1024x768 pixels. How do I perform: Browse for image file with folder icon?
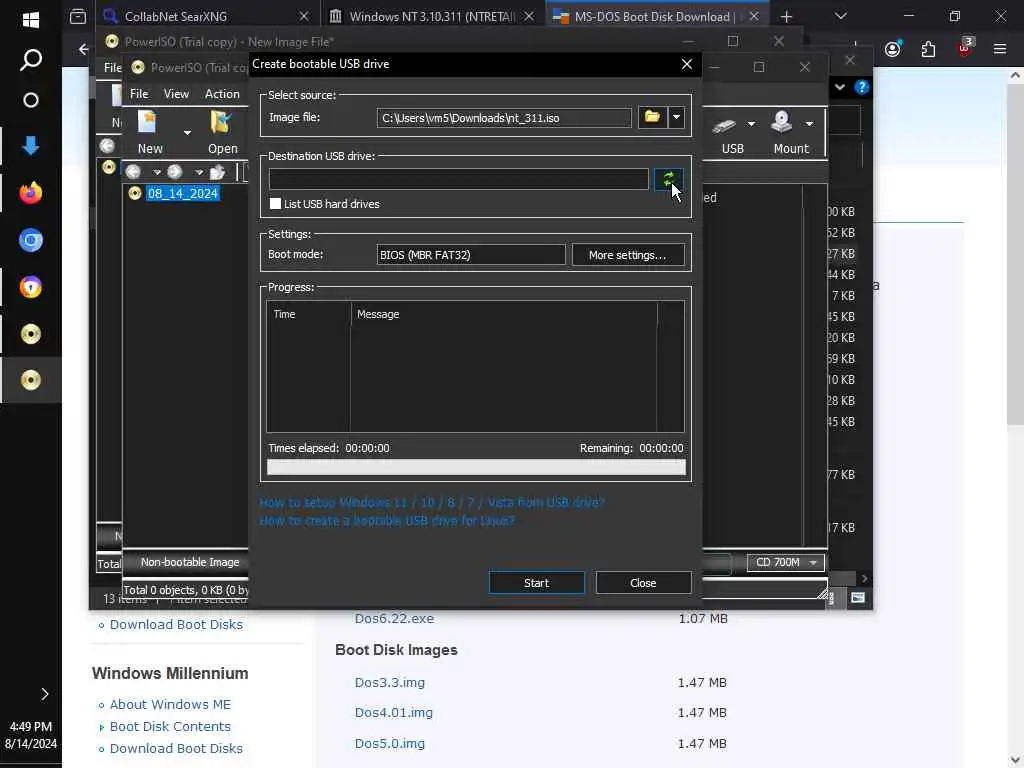[x=652, y=118]
